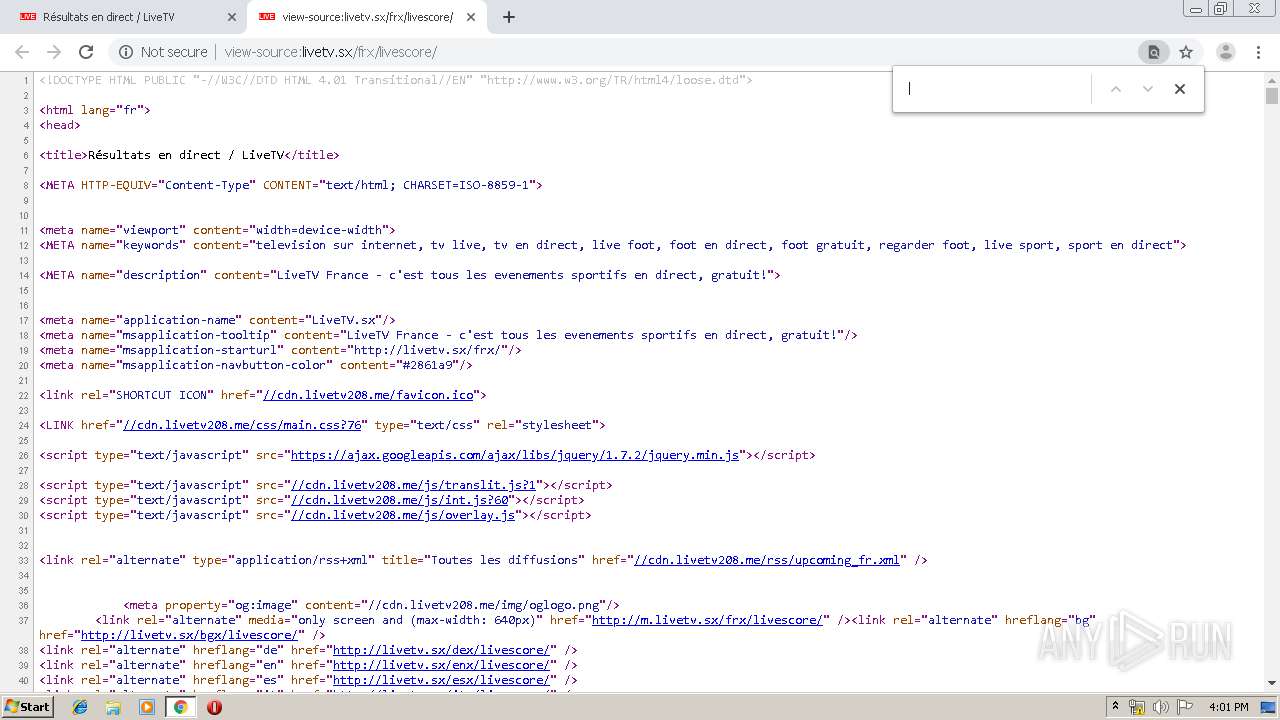
Task: Click the 4:01 PM taskbar clock
Action: coord(1228,707)
